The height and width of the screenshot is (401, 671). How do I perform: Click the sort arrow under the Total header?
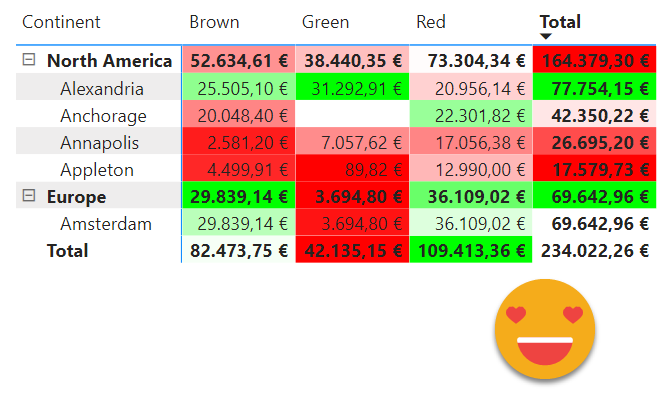click(546, 37)
